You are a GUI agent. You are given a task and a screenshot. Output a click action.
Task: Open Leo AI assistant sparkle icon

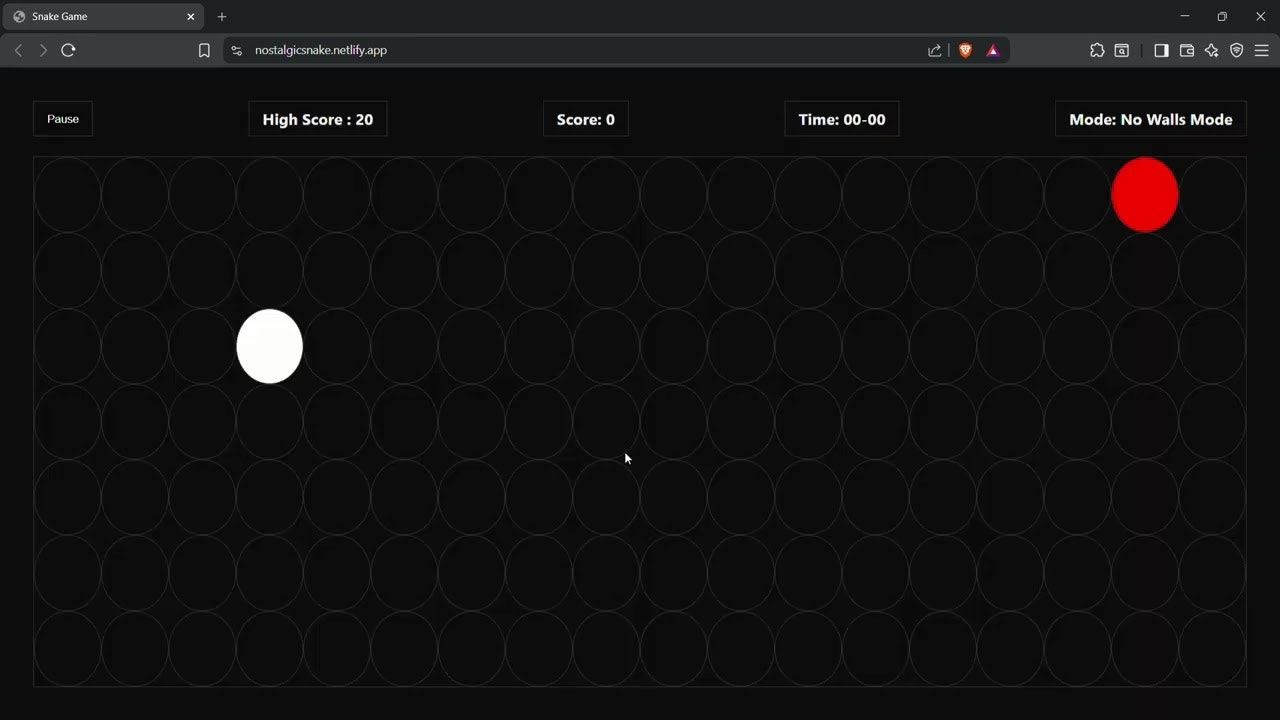coord(1212,50)
